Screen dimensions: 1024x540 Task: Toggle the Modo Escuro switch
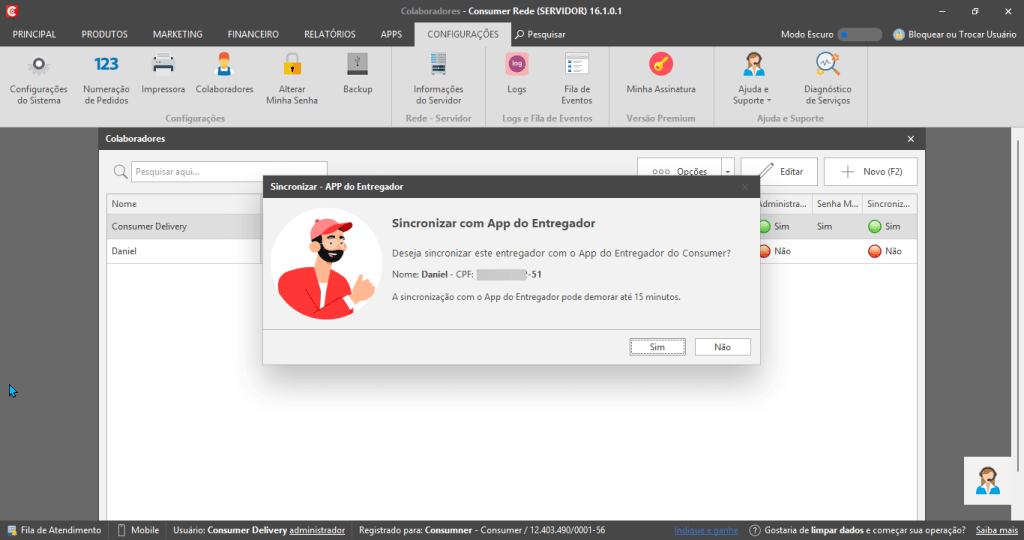[x=859, y=35]
